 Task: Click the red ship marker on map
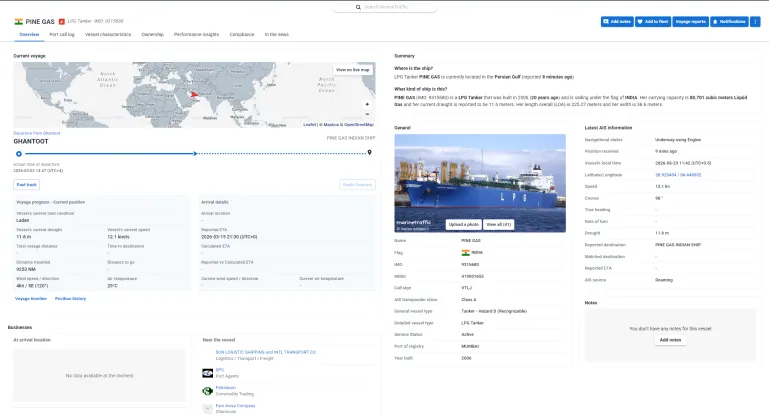coord(193,96)
